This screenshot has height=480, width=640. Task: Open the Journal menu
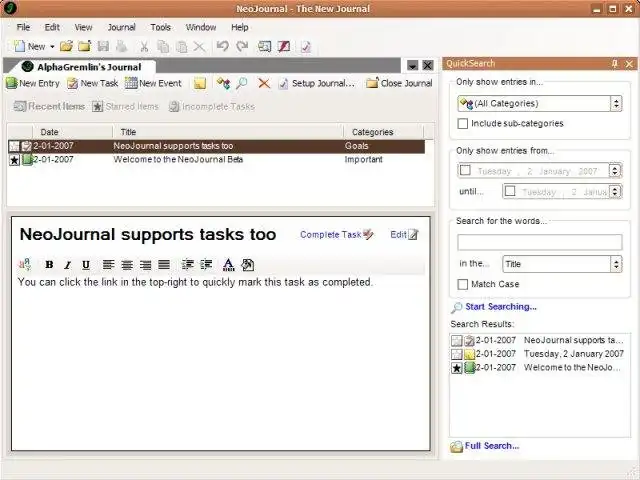click(121, 27)
